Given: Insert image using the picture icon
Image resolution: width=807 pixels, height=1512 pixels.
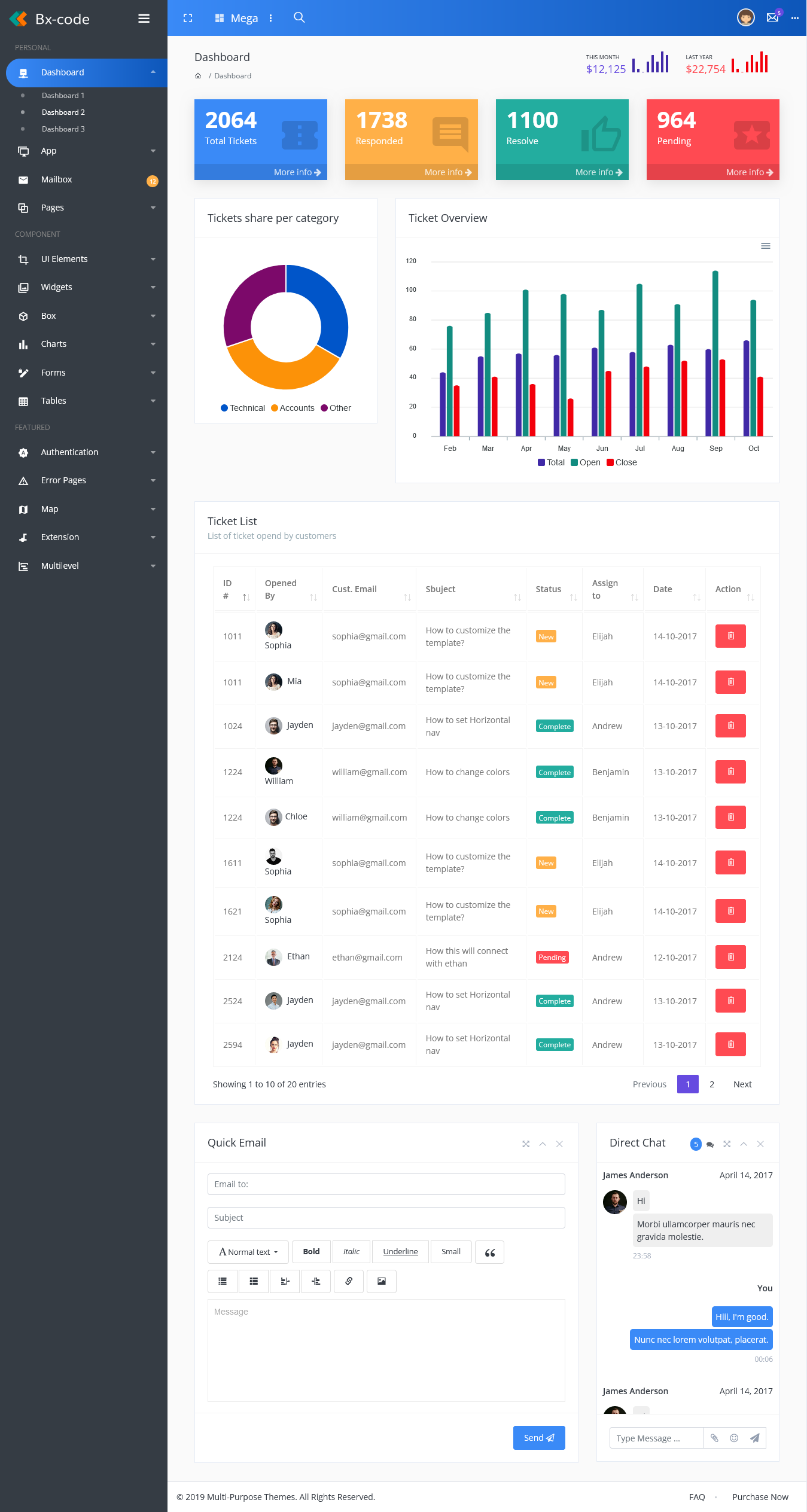Looking at the screenshot, I should (381, 1281).
